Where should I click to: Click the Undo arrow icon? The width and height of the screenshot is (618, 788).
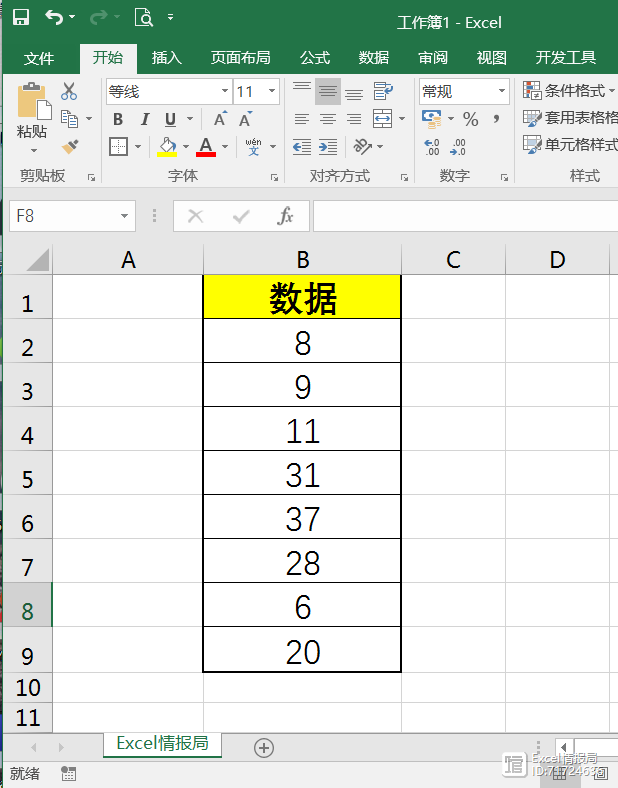(54, 17)
